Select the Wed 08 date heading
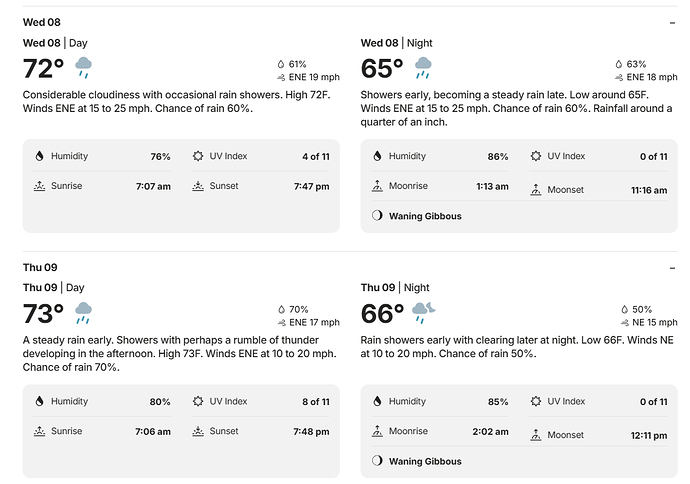The width and height of the screenshot is (690, 484). click(x=41, y=22)
